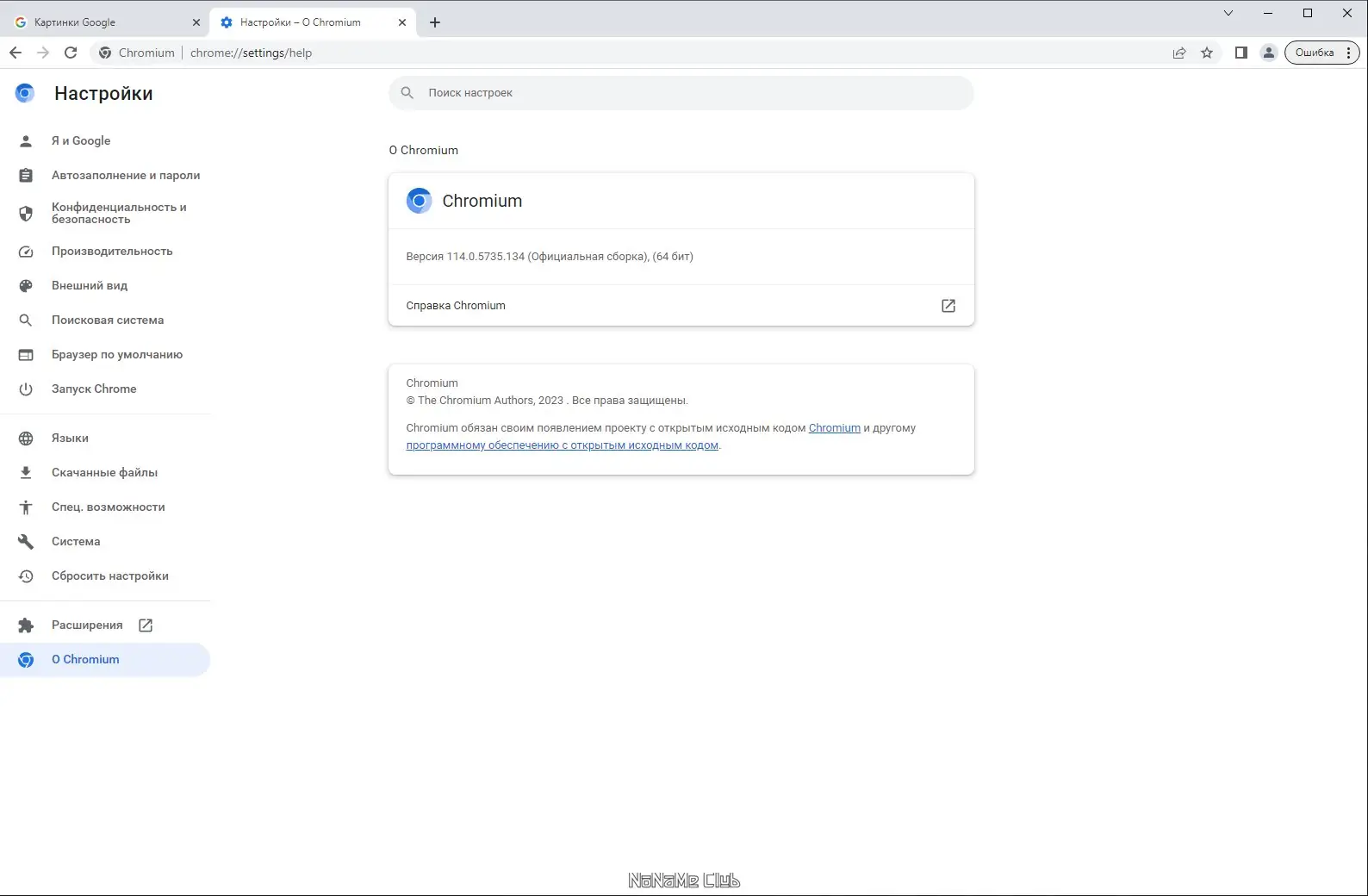Open Поисковая система settings section
The height and width of the screenshot is (896, 1368).
point(105,320)
